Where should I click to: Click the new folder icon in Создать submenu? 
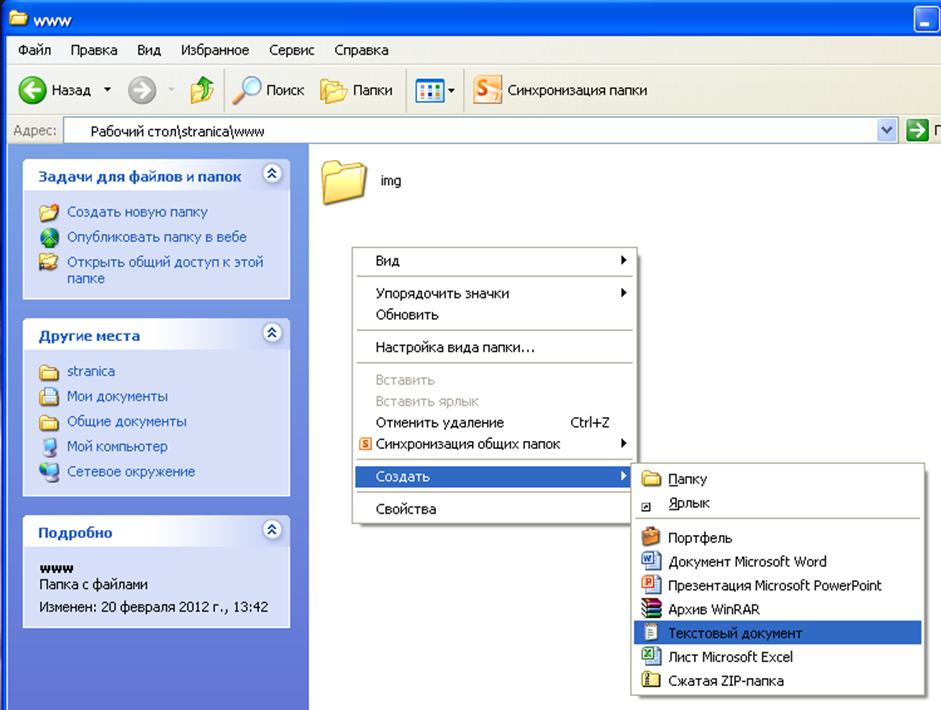[x=651, y=478]
